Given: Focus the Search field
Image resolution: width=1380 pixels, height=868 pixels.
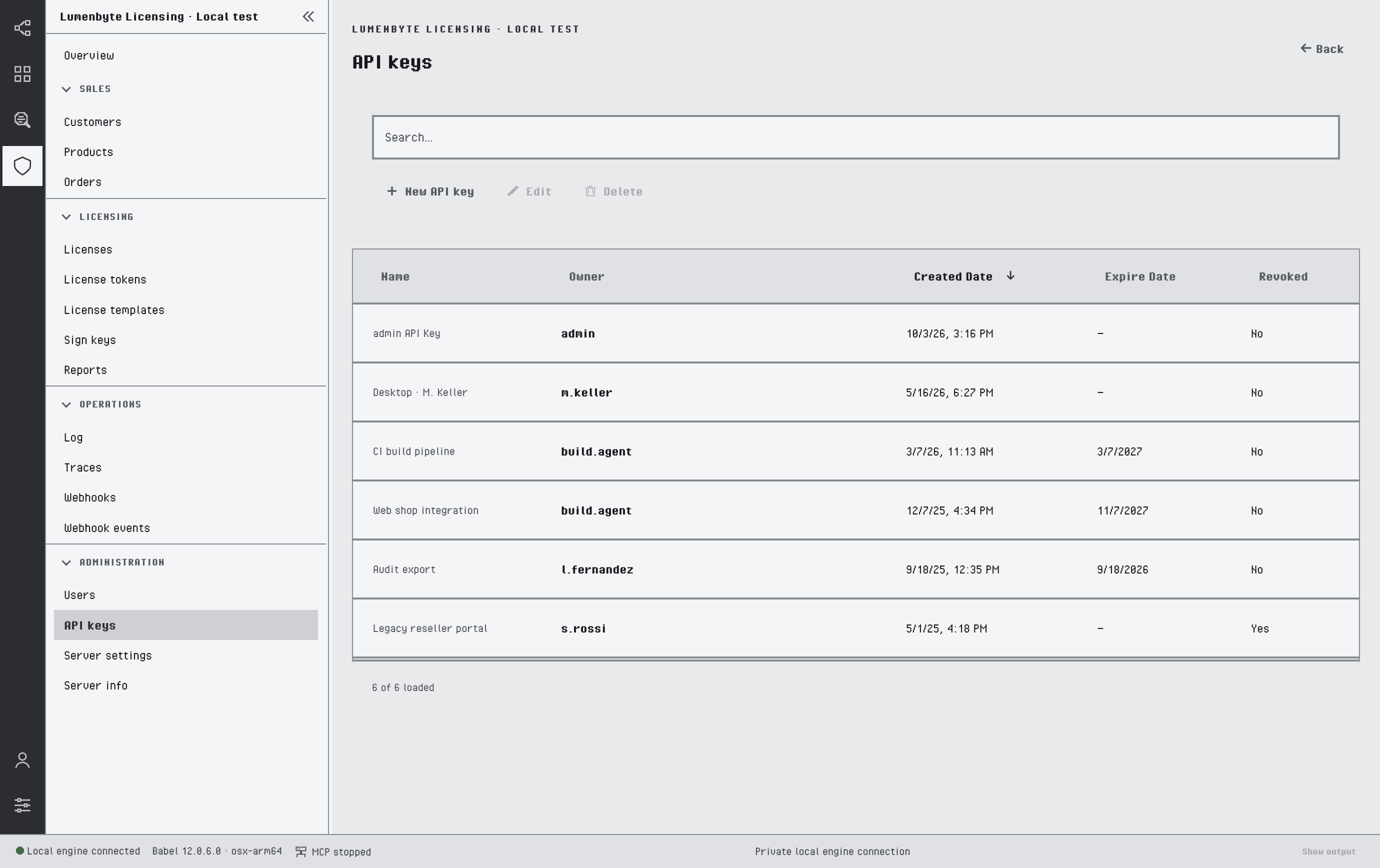Looking at the screenshot, I should point(855,137).
